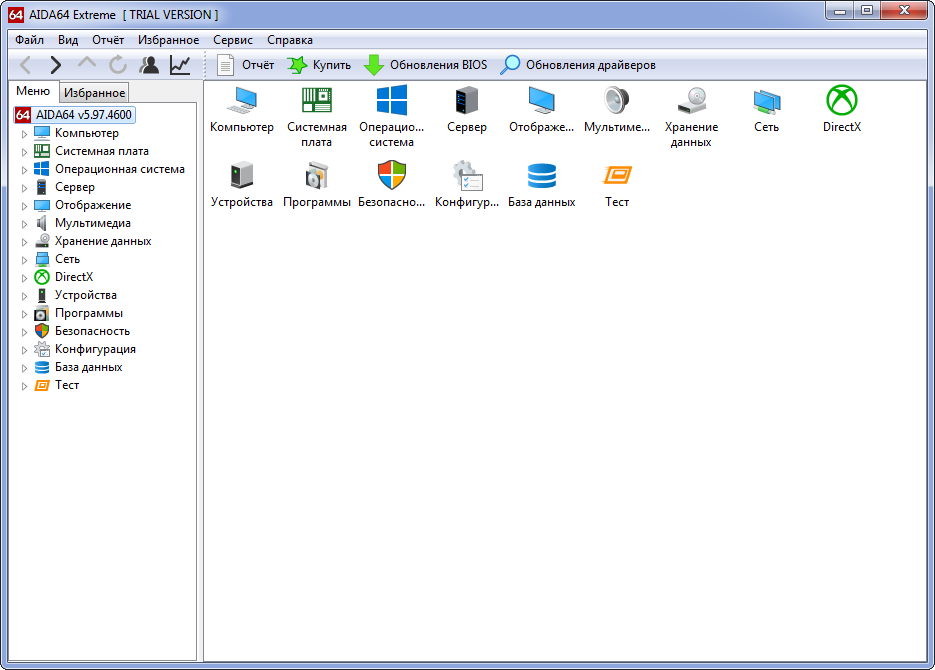Select Операционная система in the tree
The image size is (935, 670).
[x=119, y=169]
